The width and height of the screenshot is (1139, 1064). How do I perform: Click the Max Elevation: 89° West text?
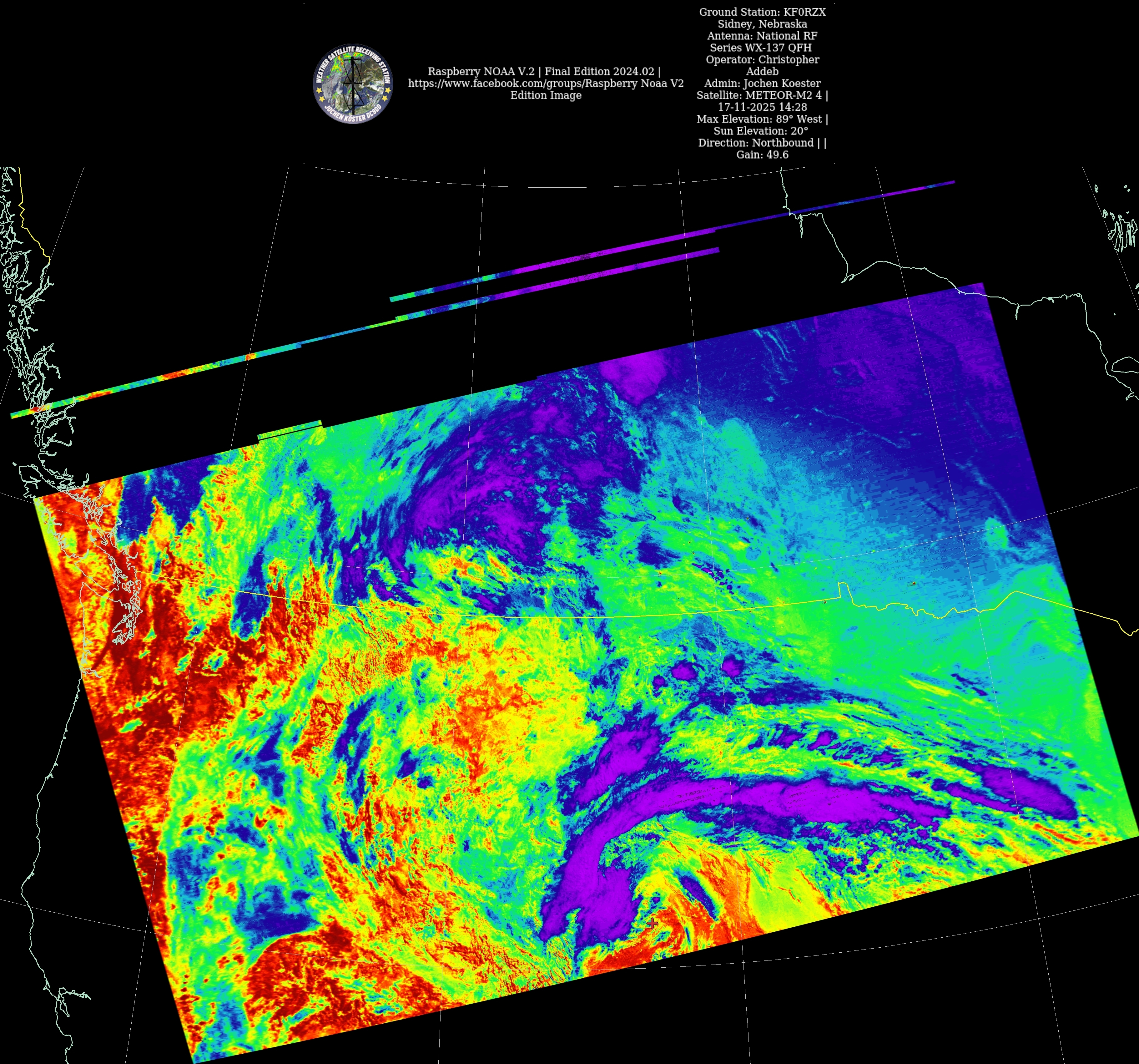point(762,119)
